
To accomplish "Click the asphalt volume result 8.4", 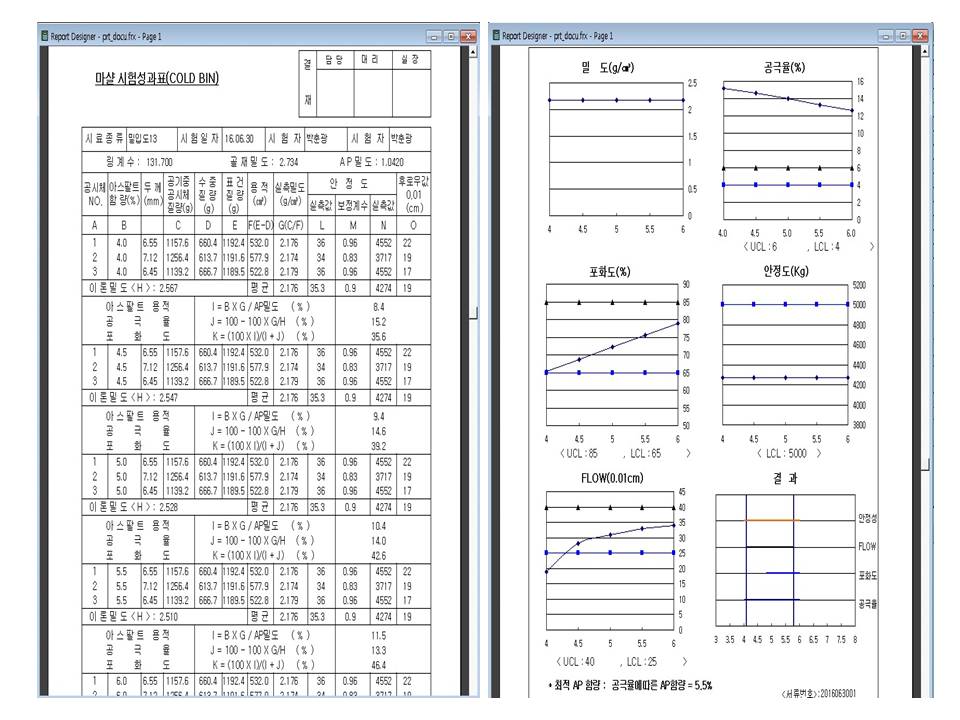I will pyautogui.click(x=378, y=307).
